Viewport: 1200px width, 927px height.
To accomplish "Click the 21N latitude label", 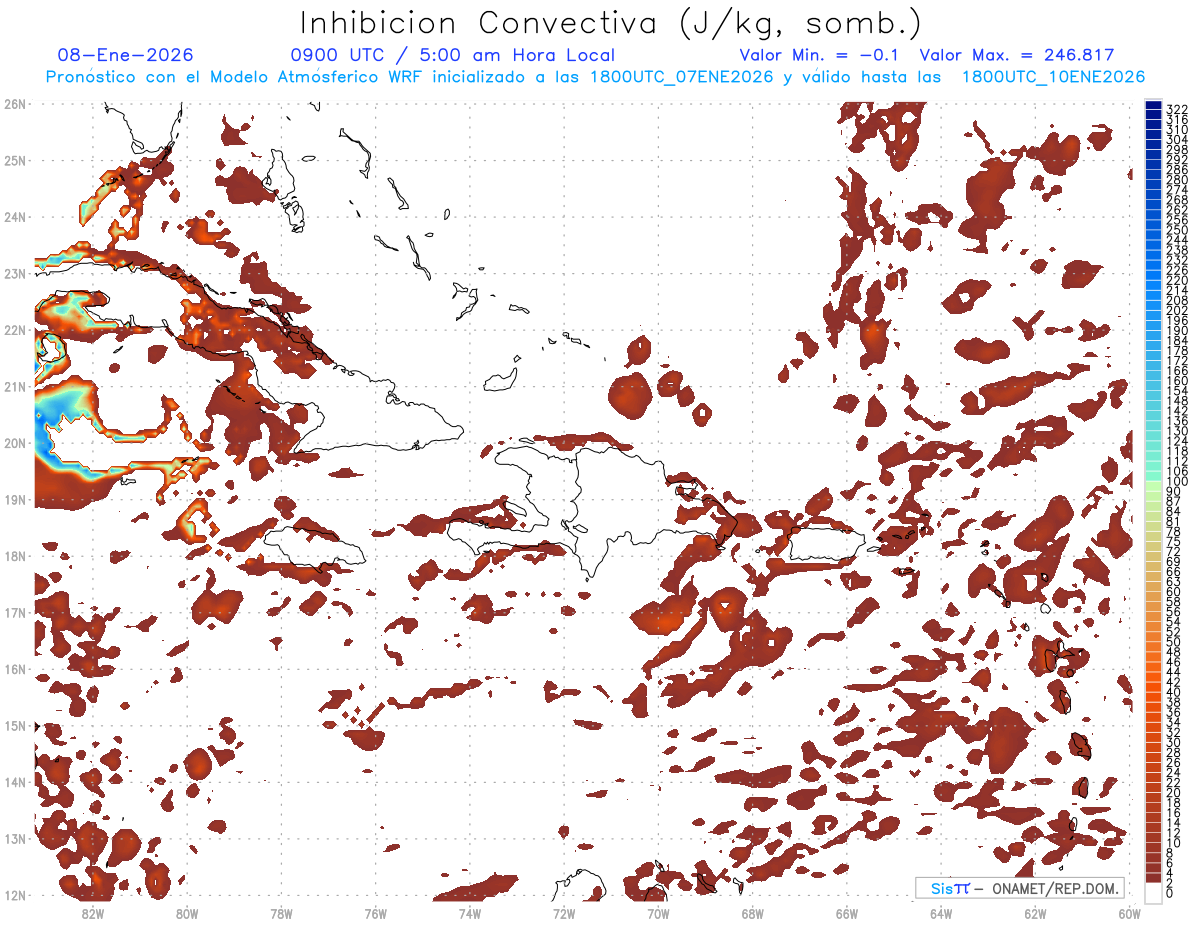I will (x=15, y=386).
